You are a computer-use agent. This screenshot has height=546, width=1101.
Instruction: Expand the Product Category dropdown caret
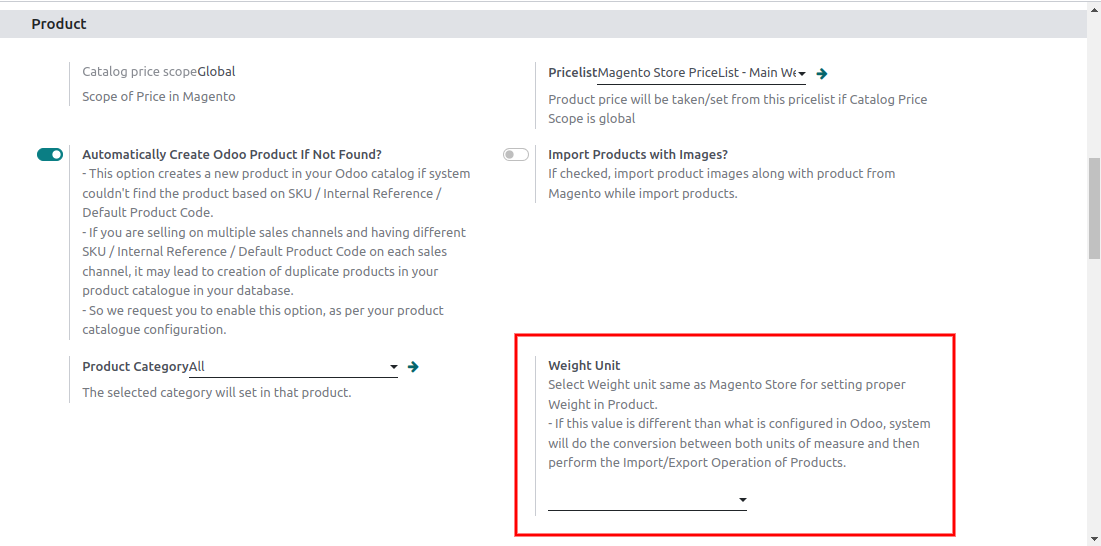(x=393, y=368)
